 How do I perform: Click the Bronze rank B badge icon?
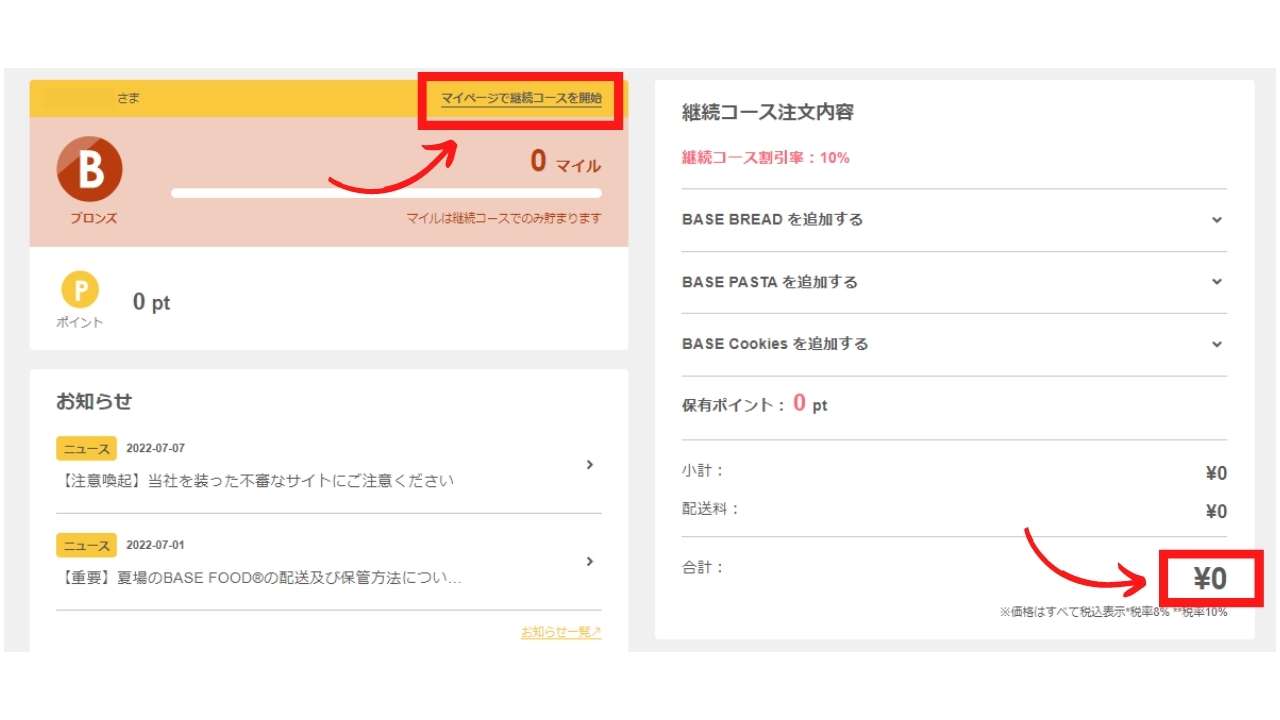click(90, 170)
